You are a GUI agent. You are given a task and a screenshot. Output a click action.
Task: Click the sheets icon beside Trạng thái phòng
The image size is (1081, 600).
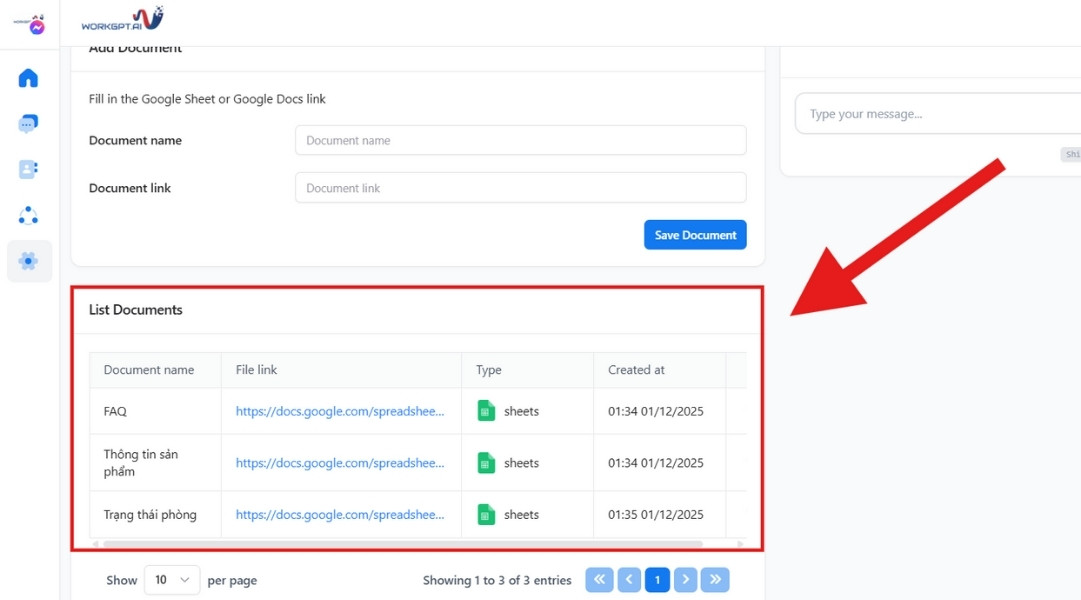click(x=486, y=514)
